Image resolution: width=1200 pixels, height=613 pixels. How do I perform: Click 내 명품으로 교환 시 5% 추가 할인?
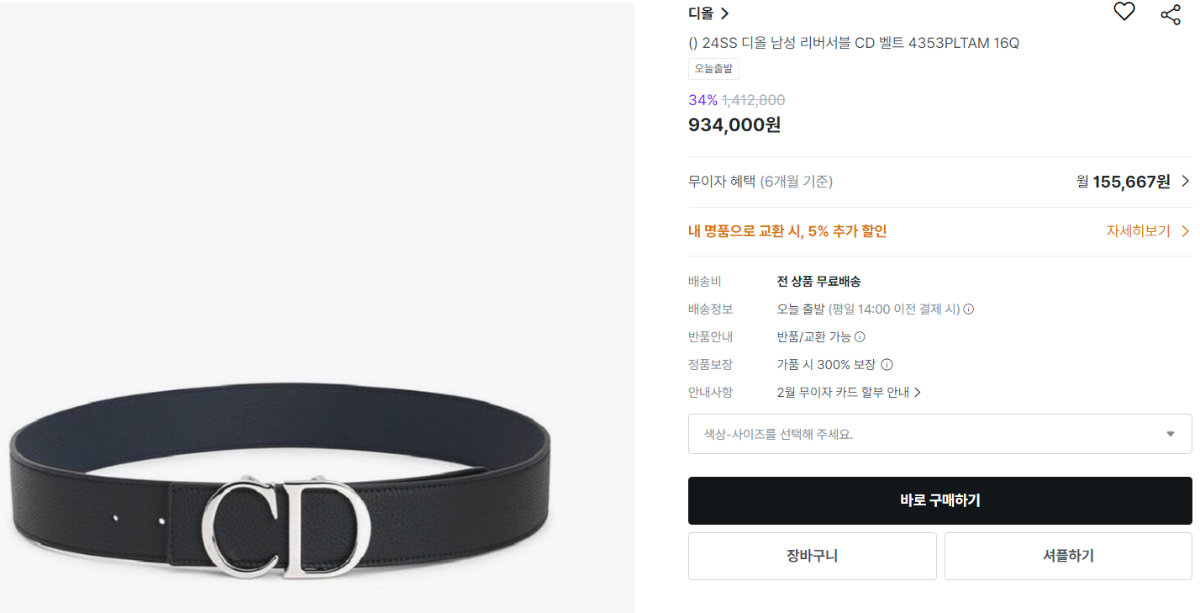[x=787, y=231]
